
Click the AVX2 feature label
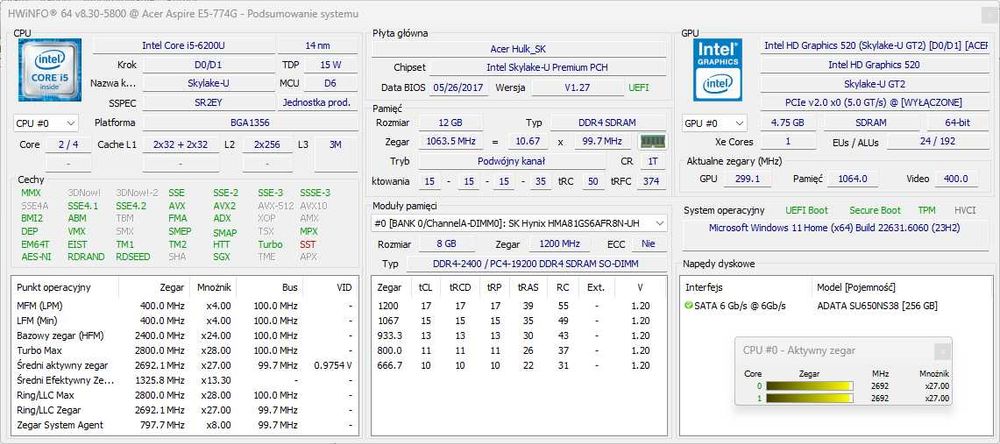[x=224, y=205]
